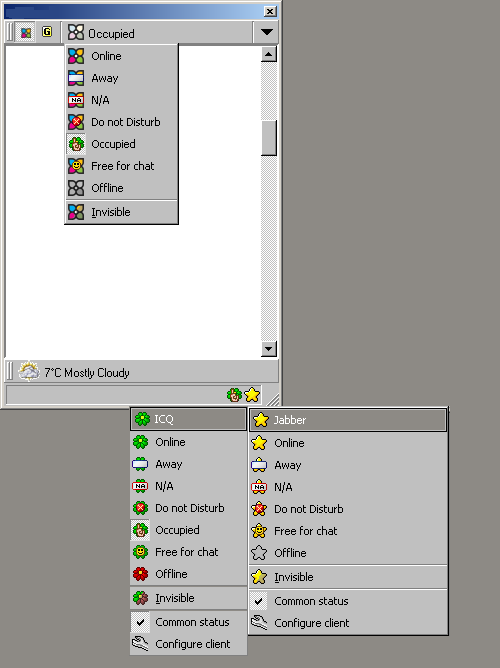Click wrench icon for ICQ Configure client
Viewport: 500px width, 668px height.
tap(140, 643)
